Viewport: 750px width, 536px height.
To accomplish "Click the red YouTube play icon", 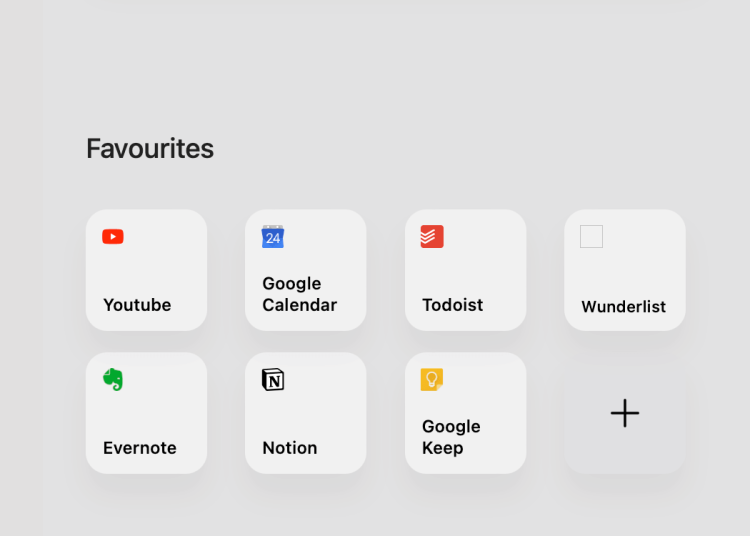I will click(113, 237).
